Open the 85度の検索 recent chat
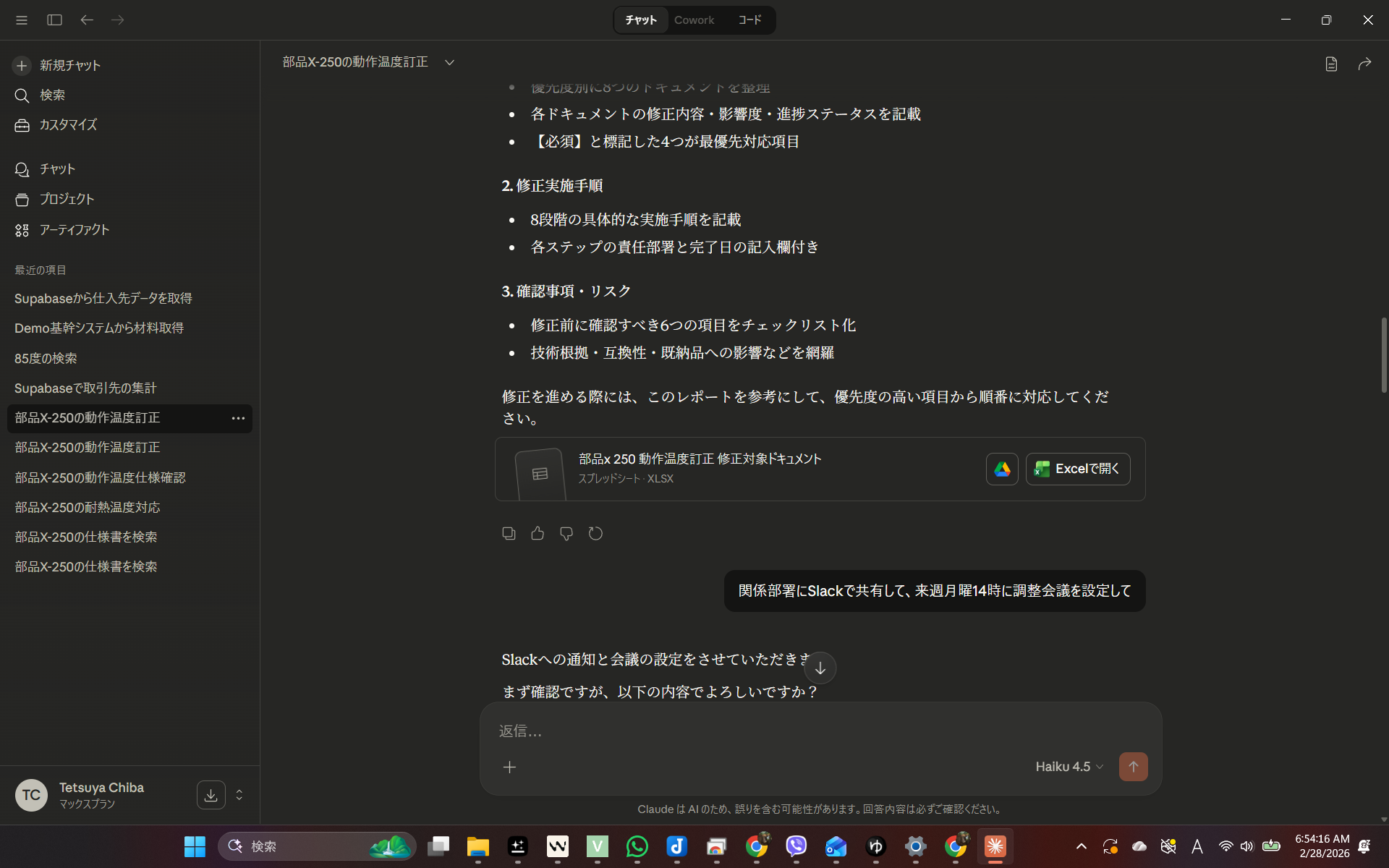The image size is (1389, 868). pos(46,358)
